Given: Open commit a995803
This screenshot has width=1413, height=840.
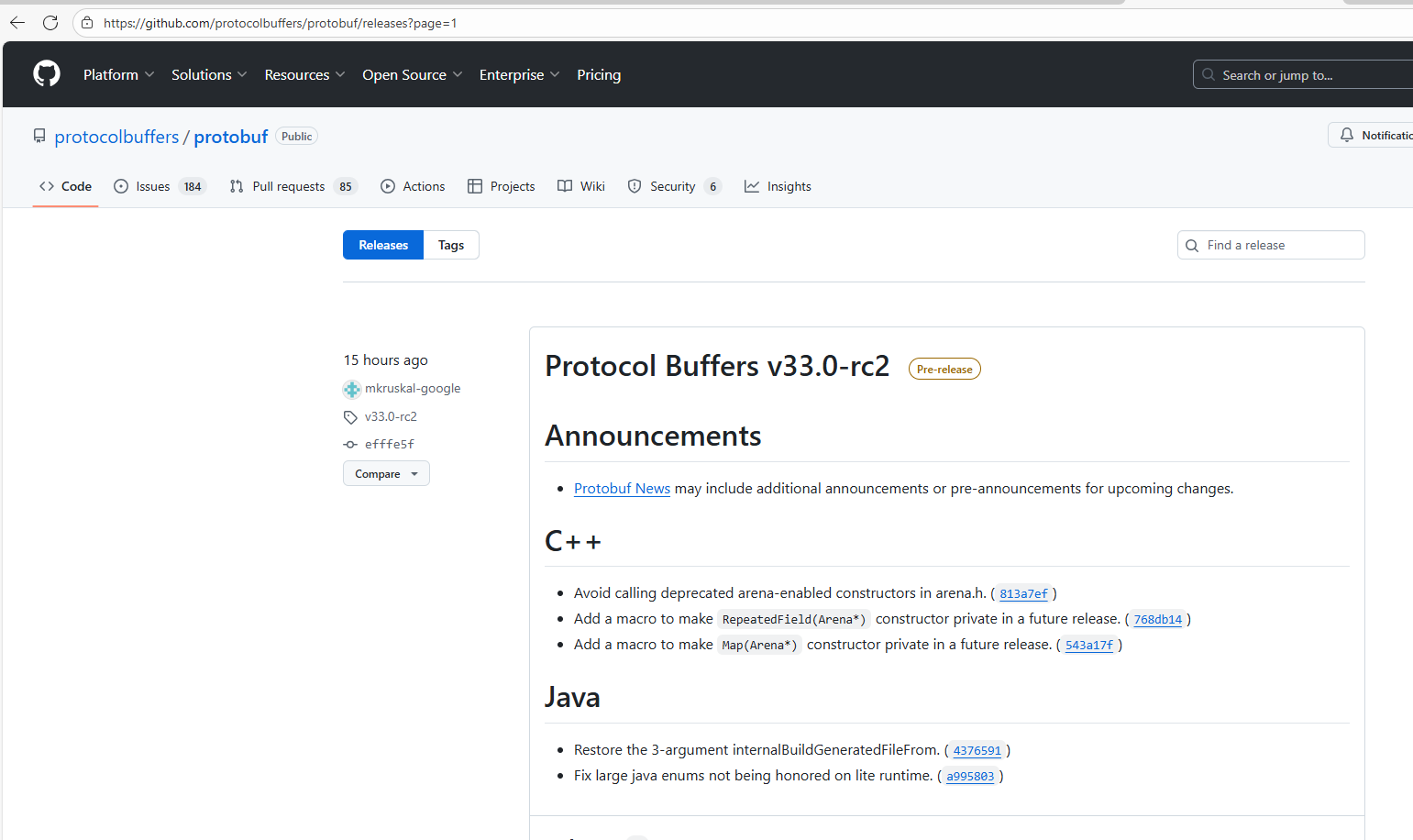Looking at the screenshot, I should [x=970, y=777].
